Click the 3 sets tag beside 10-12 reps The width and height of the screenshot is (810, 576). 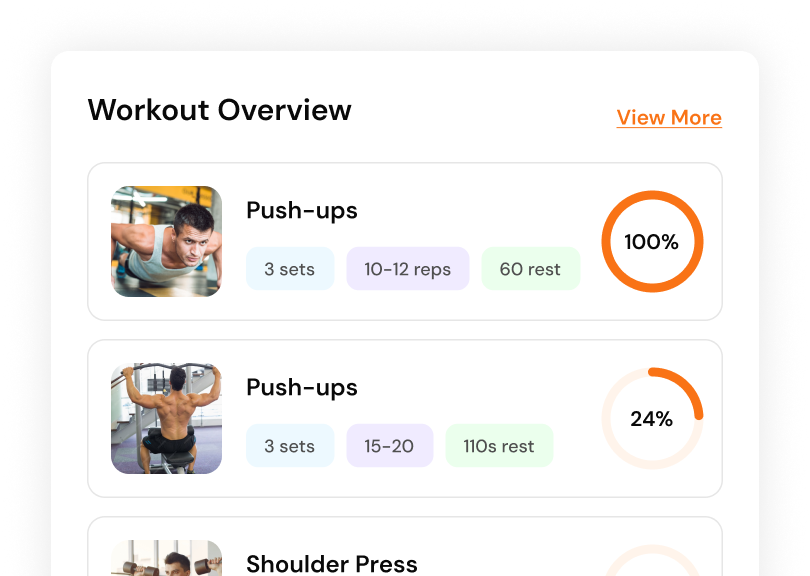290,269
